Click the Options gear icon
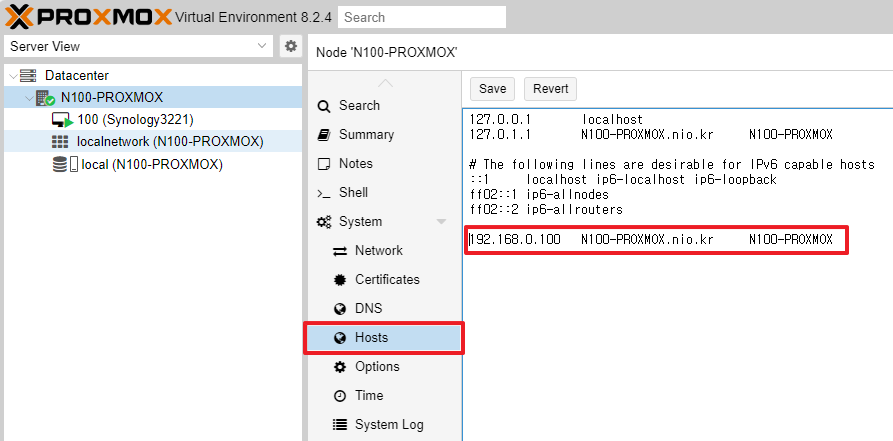This screenshot has width=893, height=441. pyautogui.click(x=340, y=367)
